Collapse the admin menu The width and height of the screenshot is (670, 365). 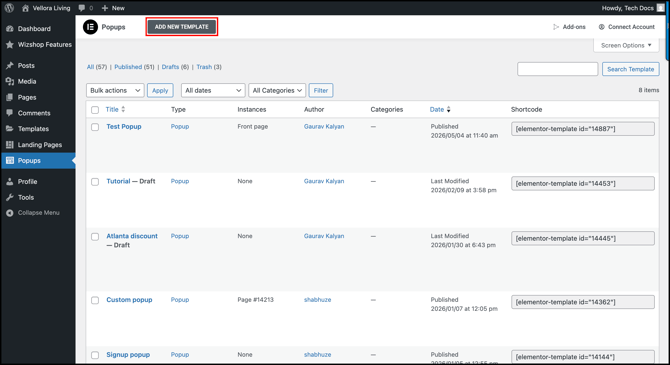coord(33,212)
